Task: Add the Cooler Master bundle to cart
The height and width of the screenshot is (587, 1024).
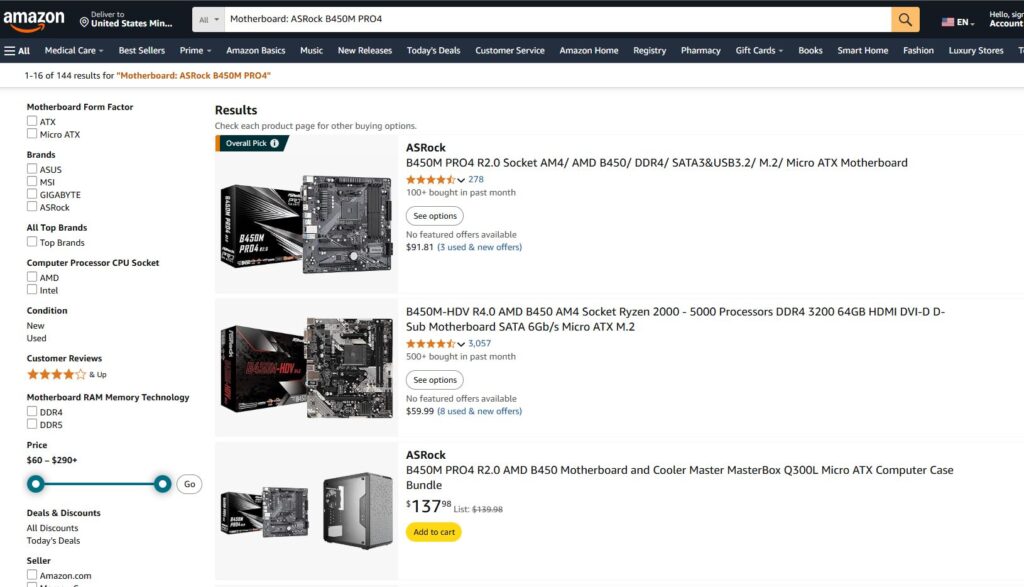Action: 434,532
